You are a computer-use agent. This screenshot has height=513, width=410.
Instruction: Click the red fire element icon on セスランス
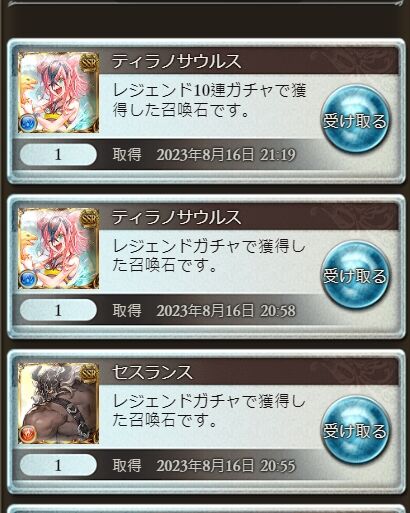click(28, 434)
